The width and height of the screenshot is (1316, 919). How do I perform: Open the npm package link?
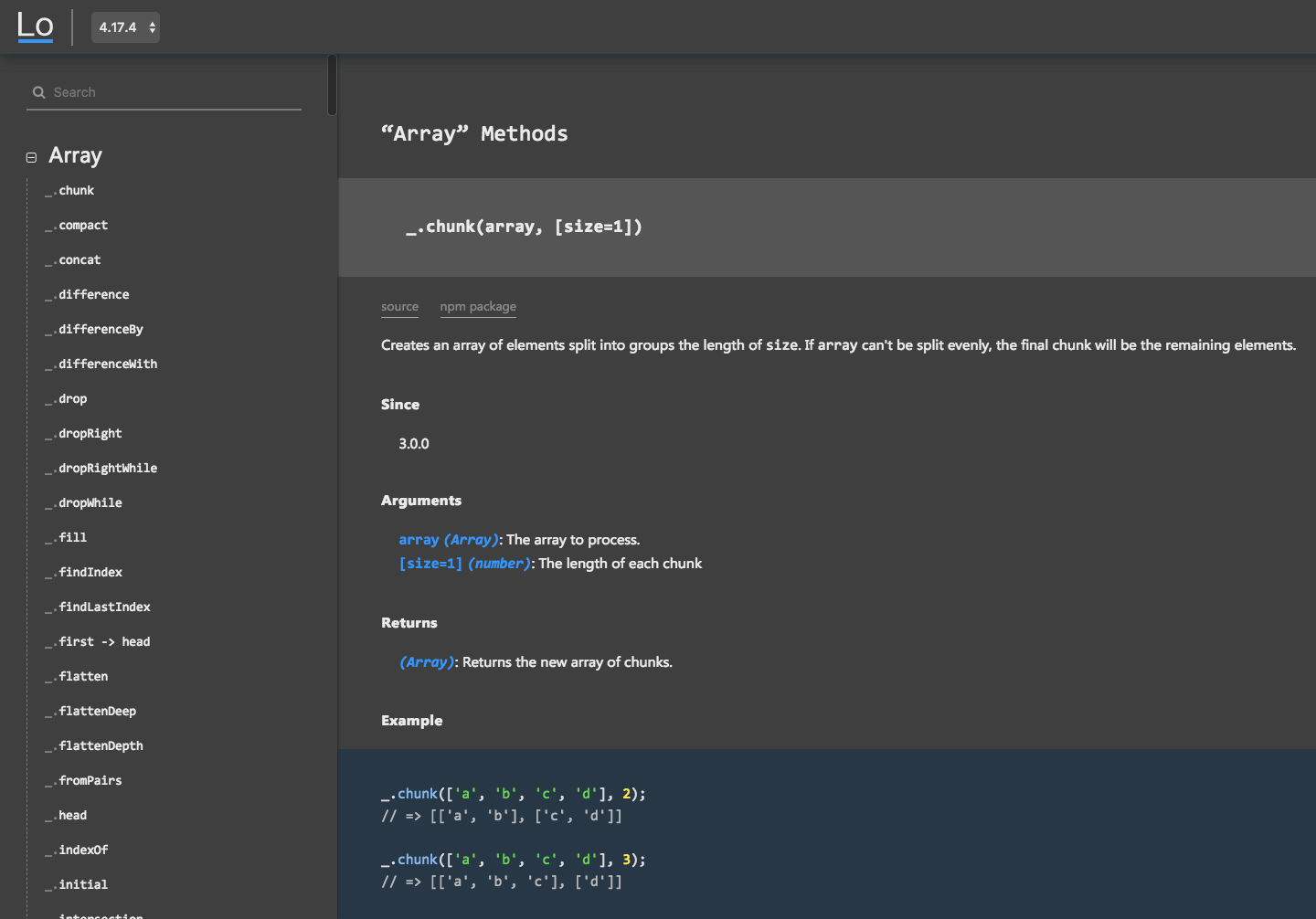(478, 306)
